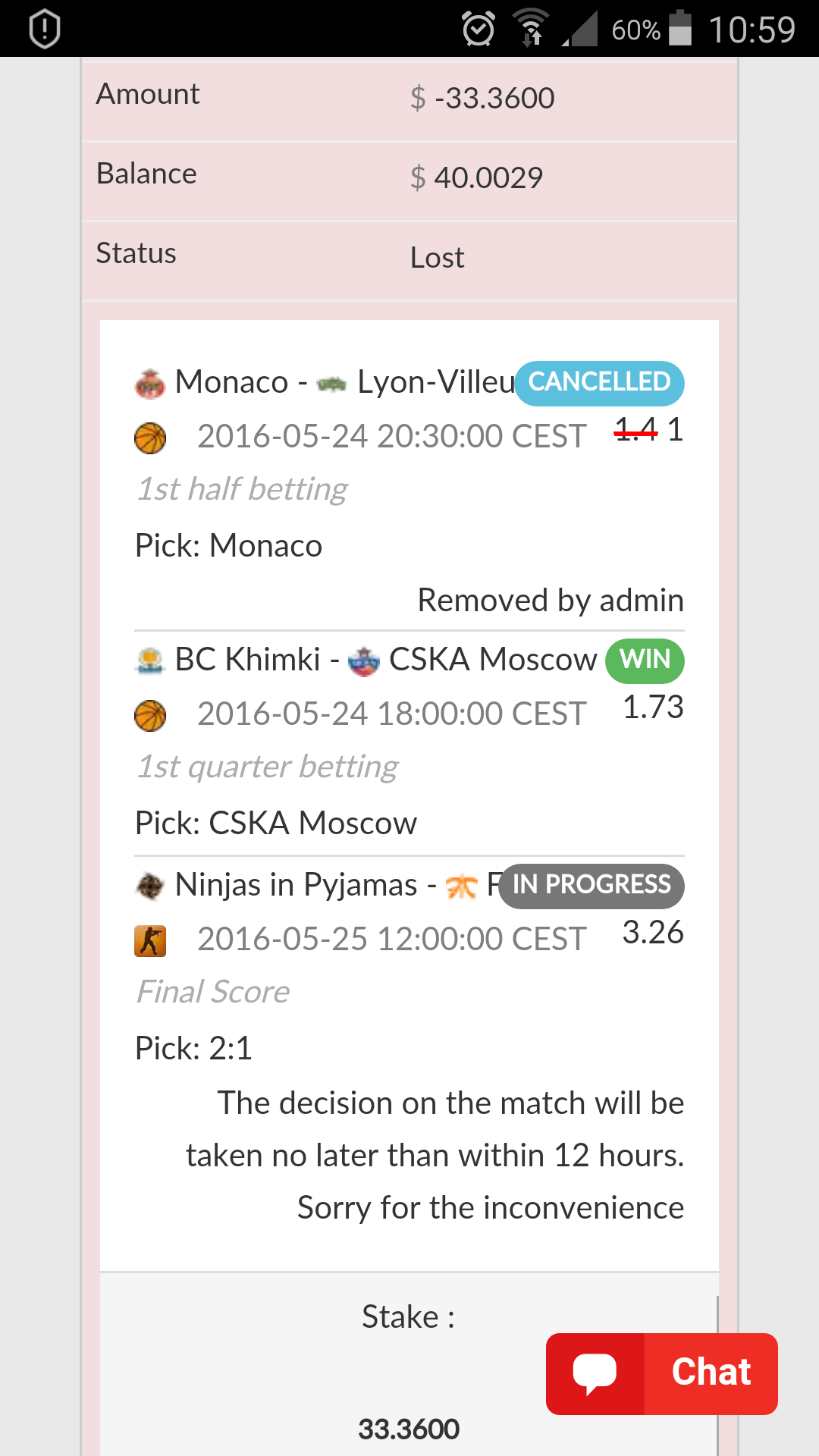This screenshot has width=819, height=1456.
Task: Tap the CANCELLED status badge
Action: pyautogui.click(x=600, y=383)
